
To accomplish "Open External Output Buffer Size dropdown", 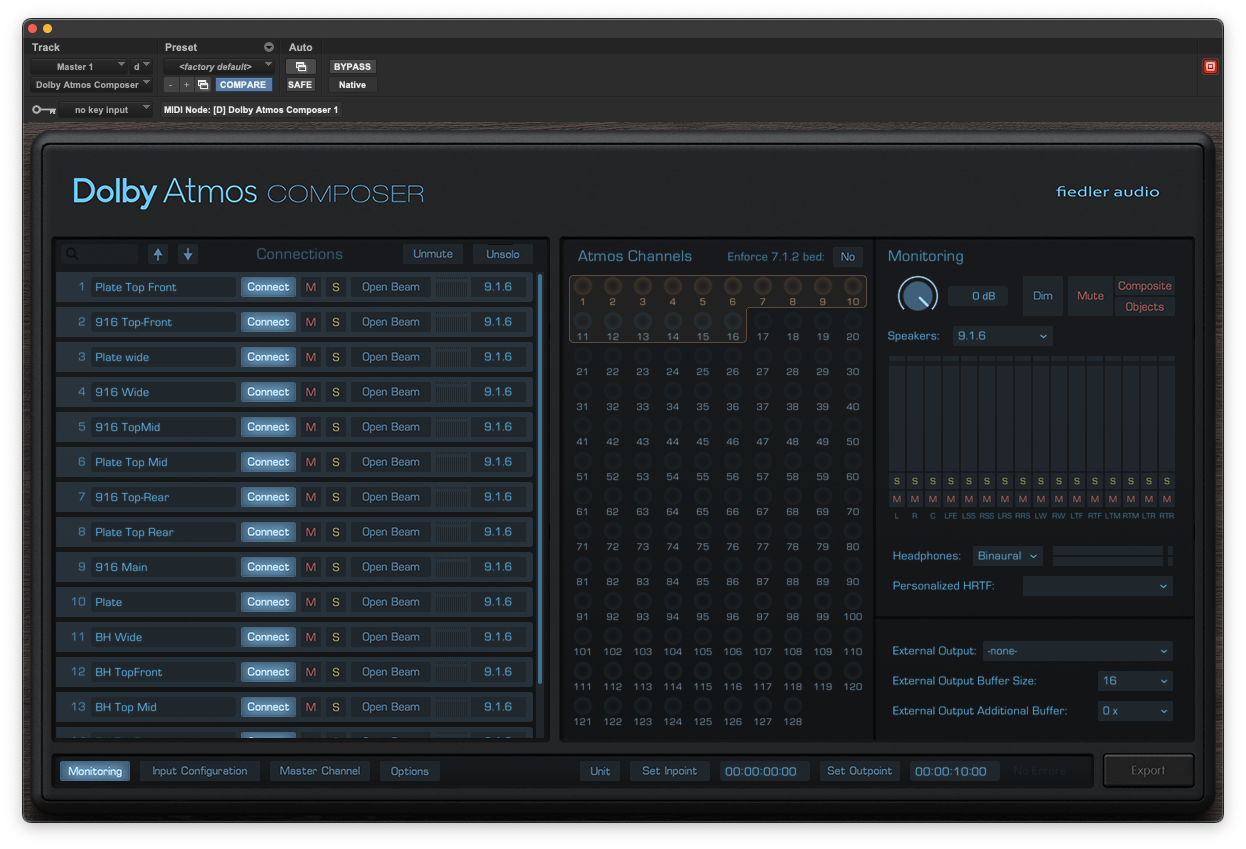I will coord(1135,681).
